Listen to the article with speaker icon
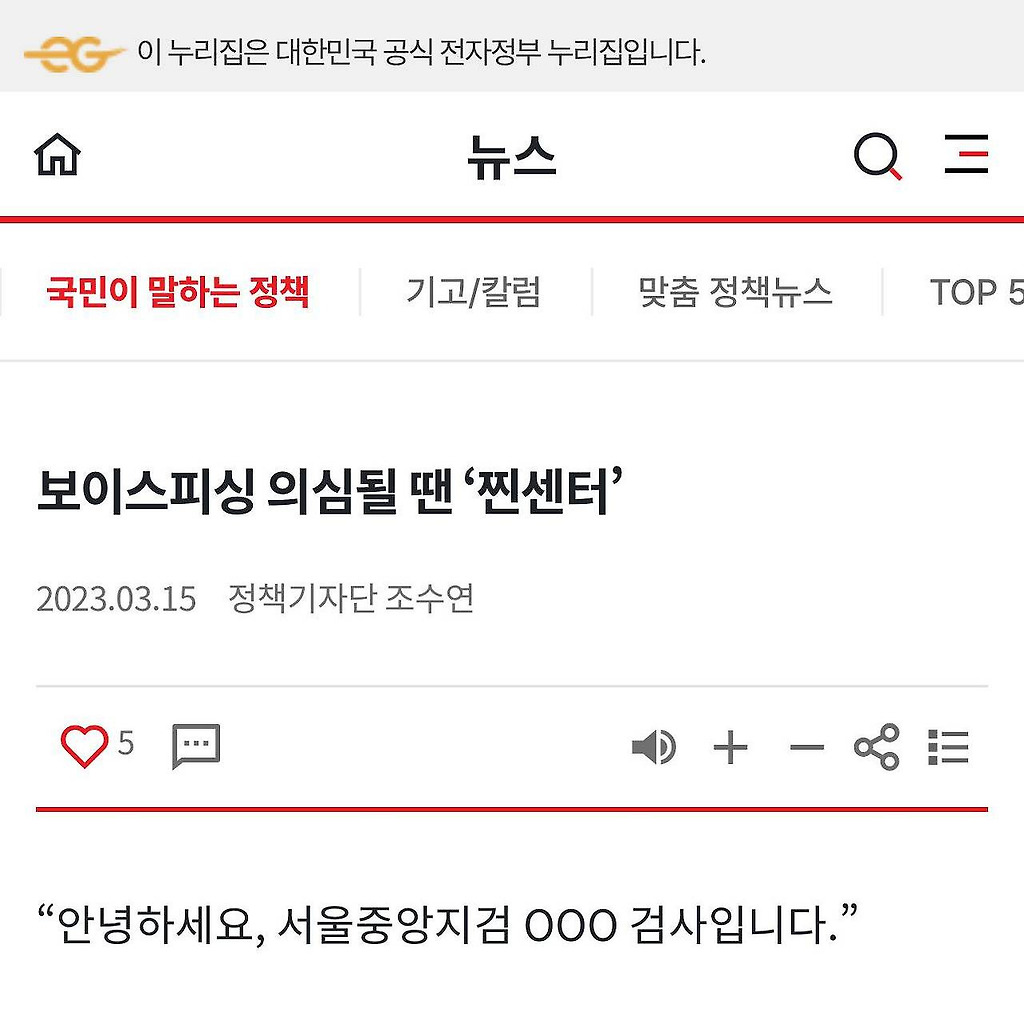 click(x=654, y=747)
